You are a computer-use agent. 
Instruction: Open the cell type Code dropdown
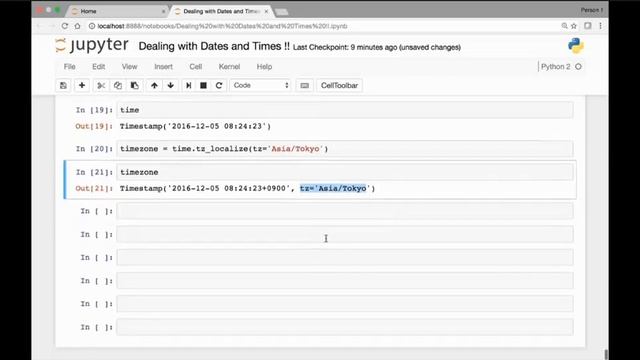tap(260, 85)
